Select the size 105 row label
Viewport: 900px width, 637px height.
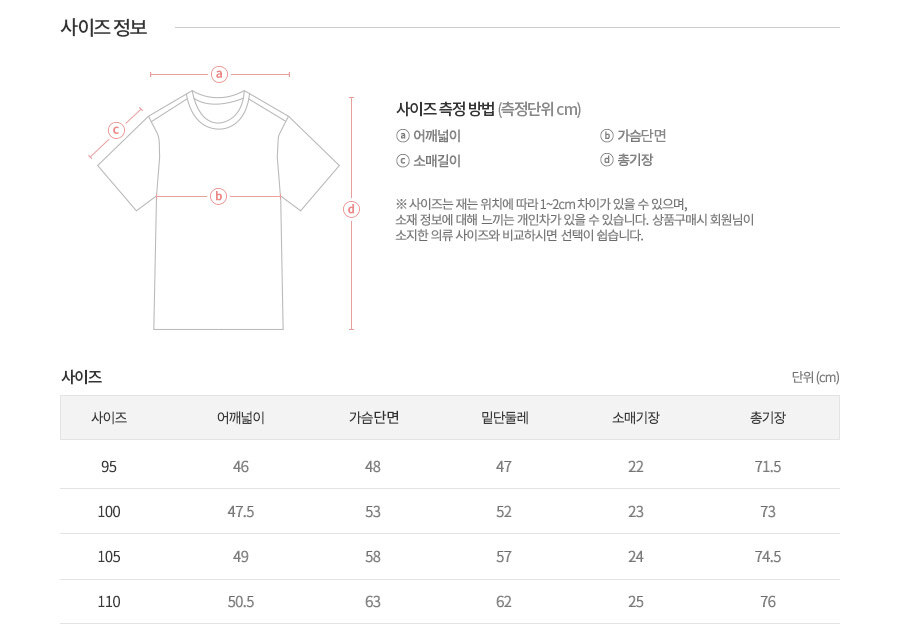[x=108, y=557]
